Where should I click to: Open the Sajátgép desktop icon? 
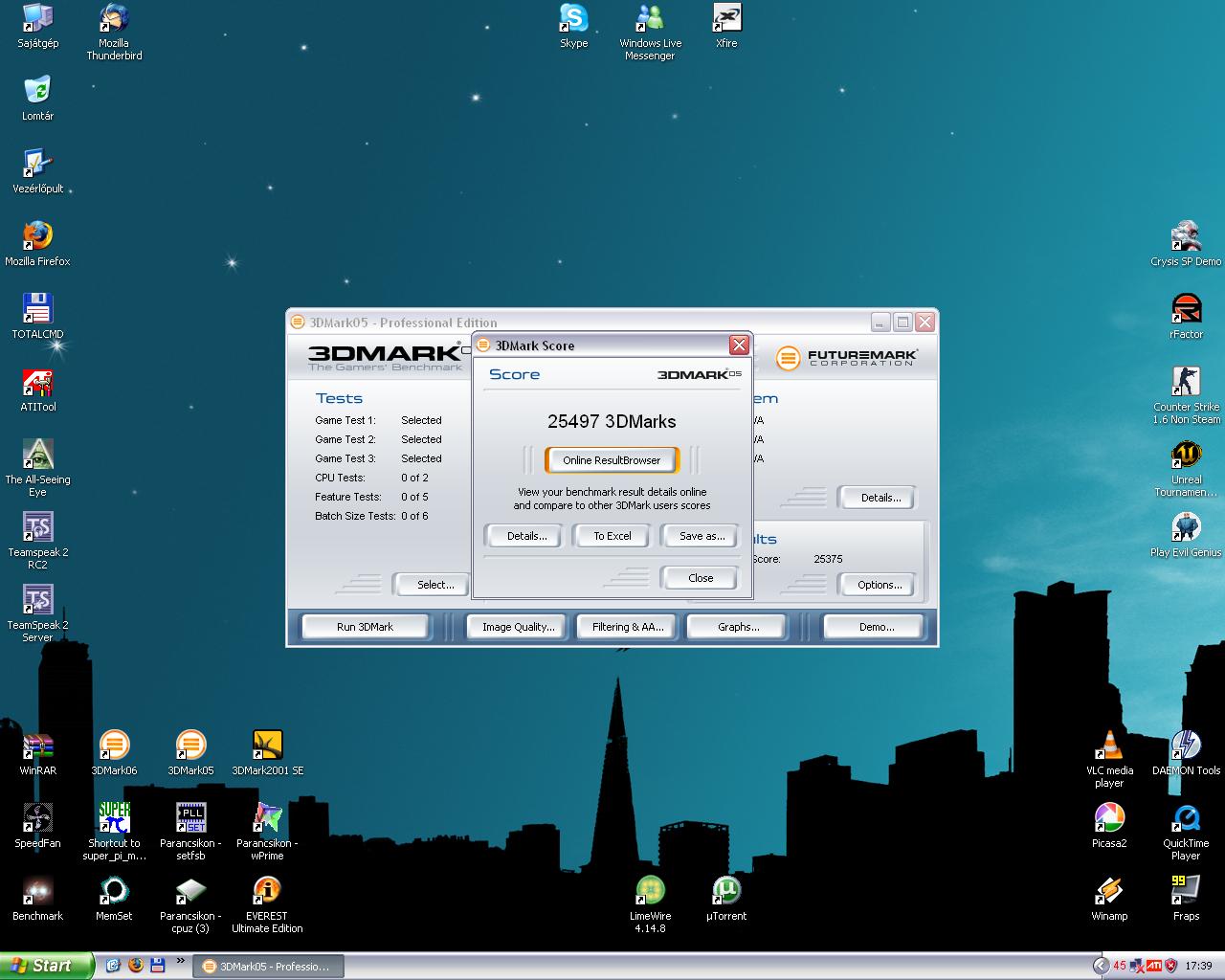point(37,27)
